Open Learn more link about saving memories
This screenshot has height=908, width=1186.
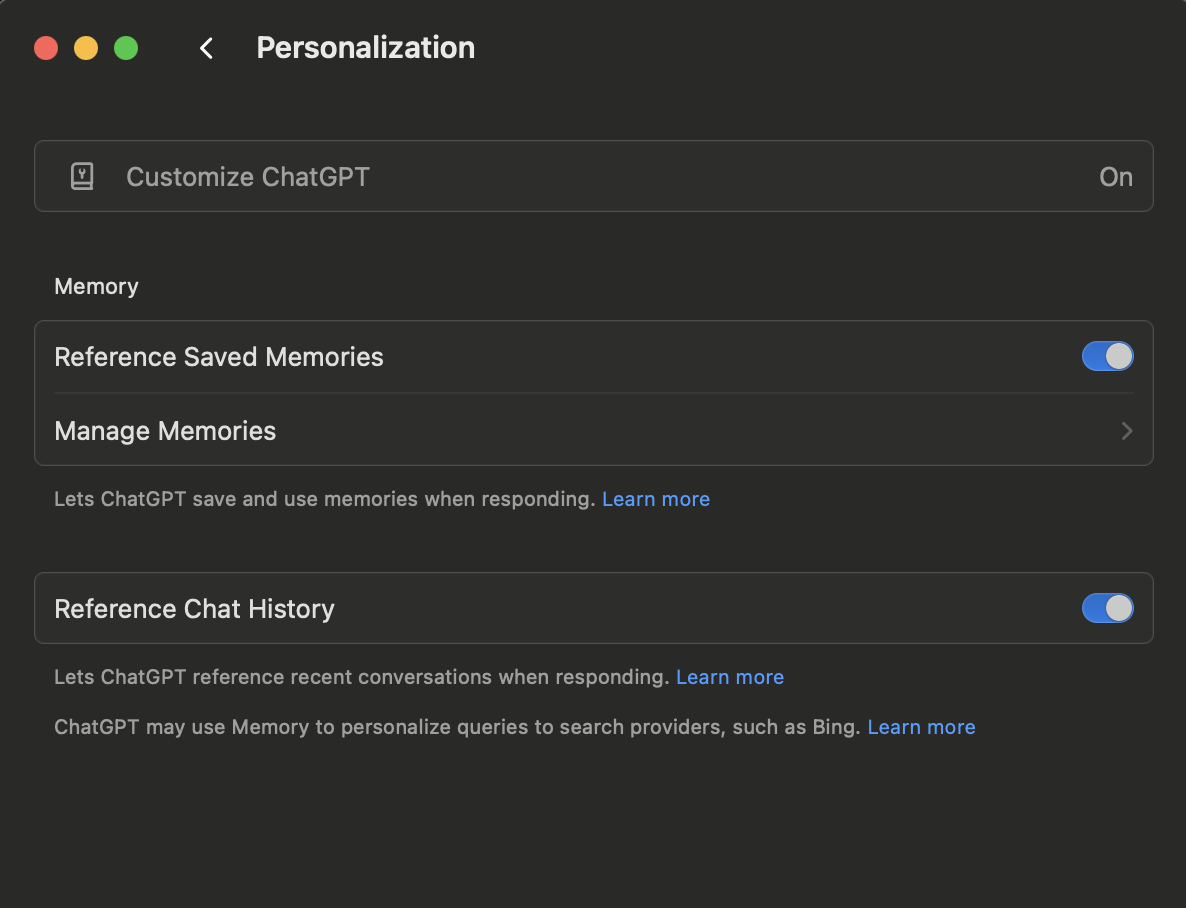[656, 499]
